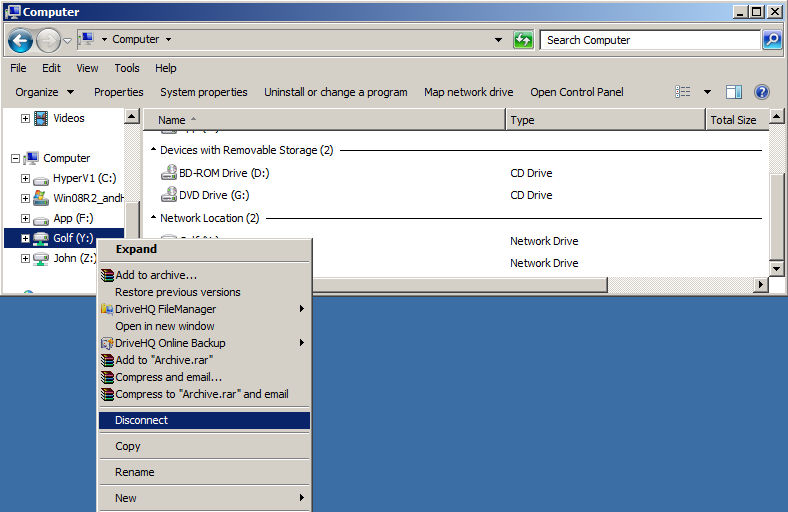Expand the HyperV1 (C:) tree node
Image resolution: width=788 pixels, height=512 pixels.
click(x=26, y=178)
